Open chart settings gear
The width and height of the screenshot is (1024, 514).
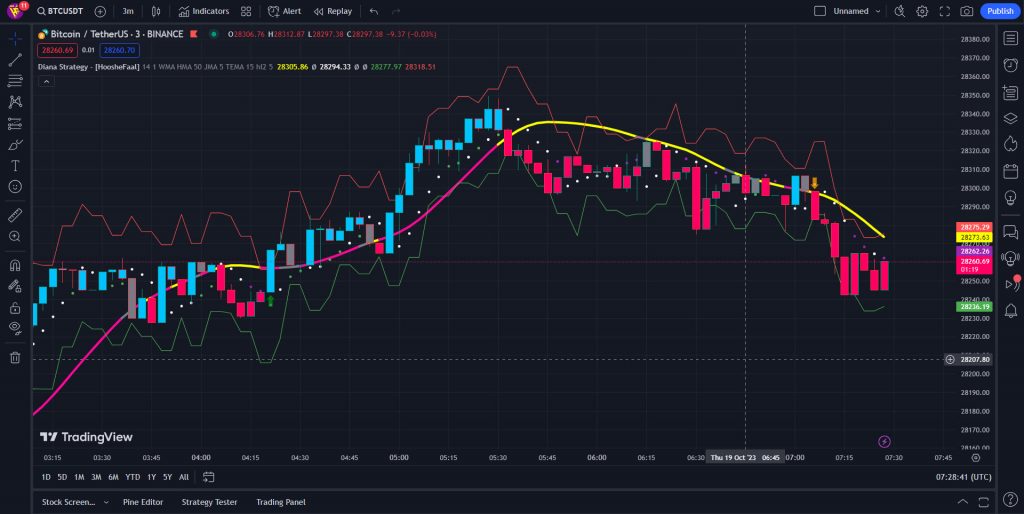click(x=922, y=11)
